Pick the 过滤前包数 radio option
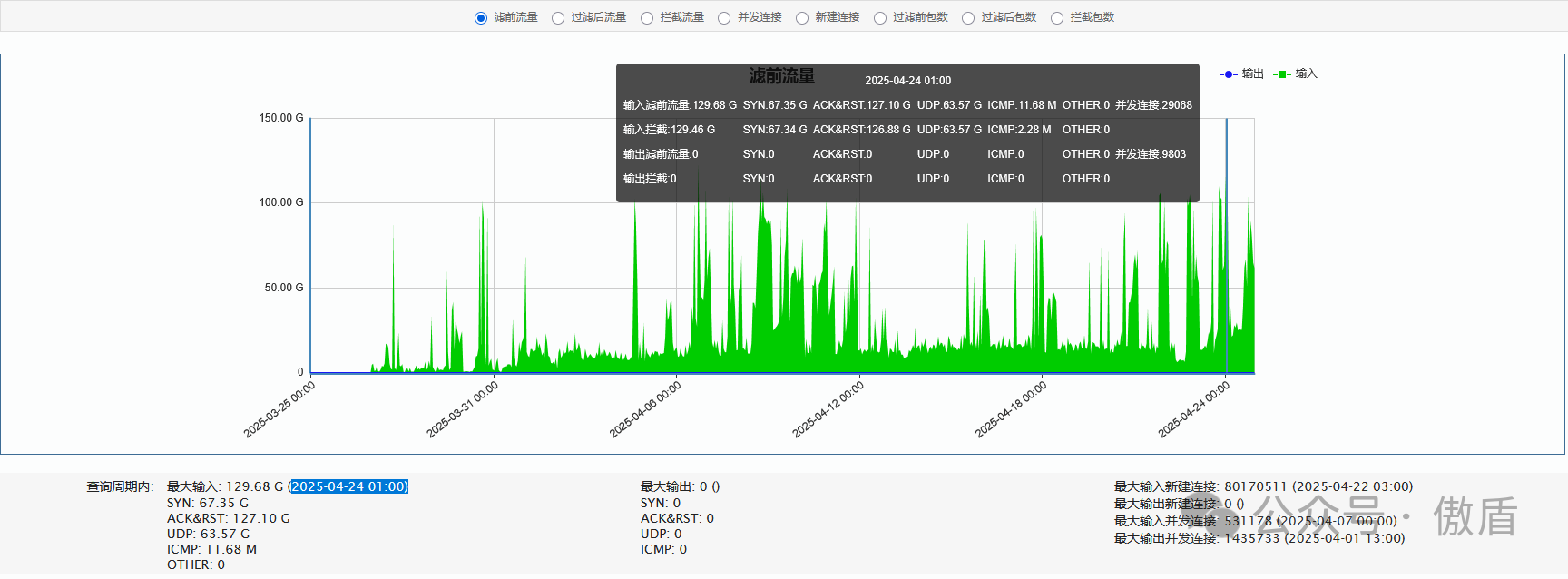 coord(880,18)
